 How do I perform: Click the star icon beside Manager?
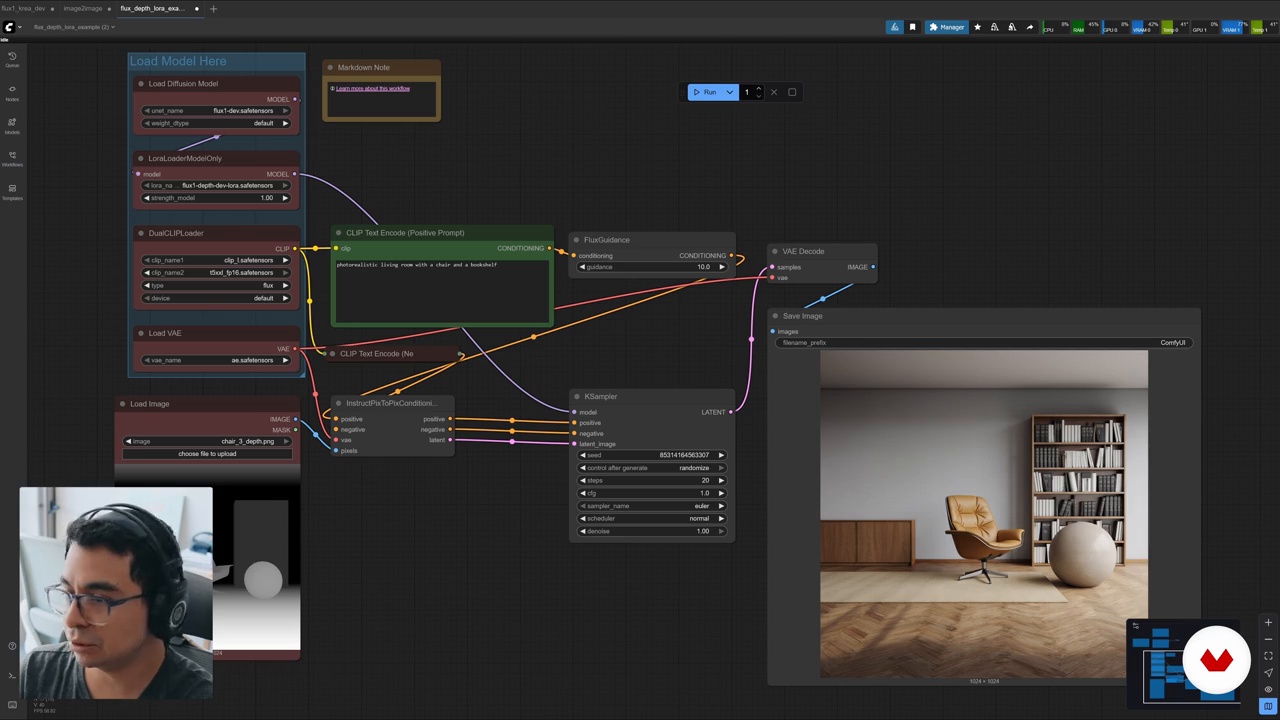[x=977, y=27]
